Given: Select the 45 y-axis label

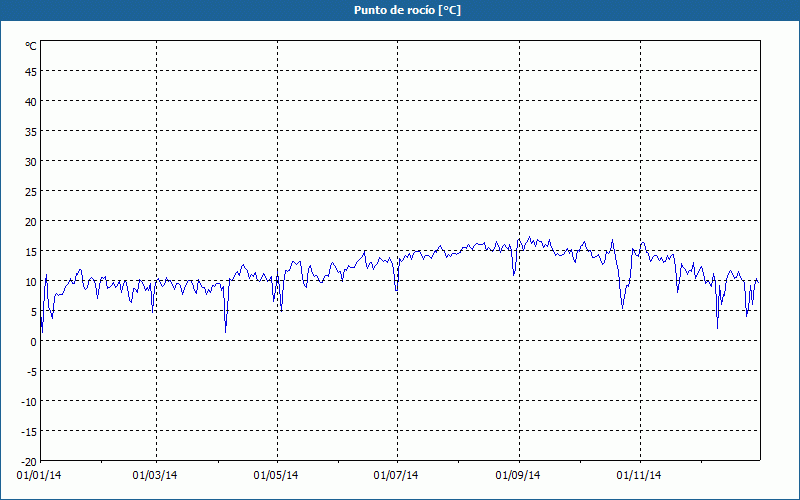Looking at the screenshot, I should pyautogui.click(x=31, y=72).
